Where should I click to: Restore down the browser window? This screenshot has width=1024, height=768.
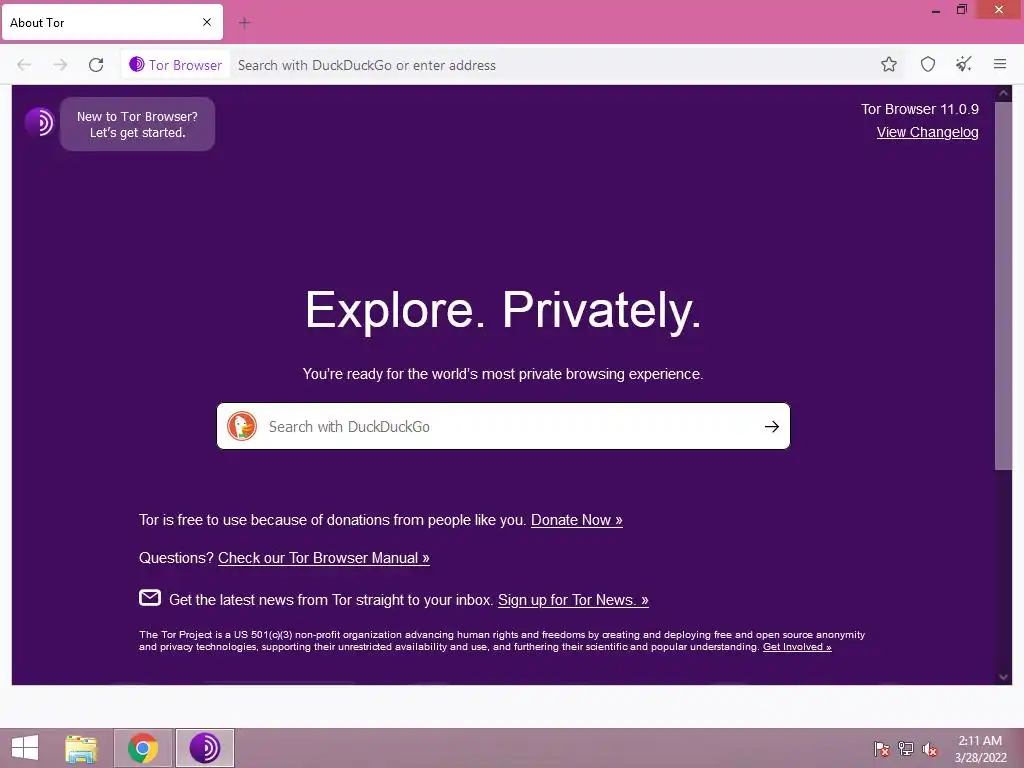961,9
